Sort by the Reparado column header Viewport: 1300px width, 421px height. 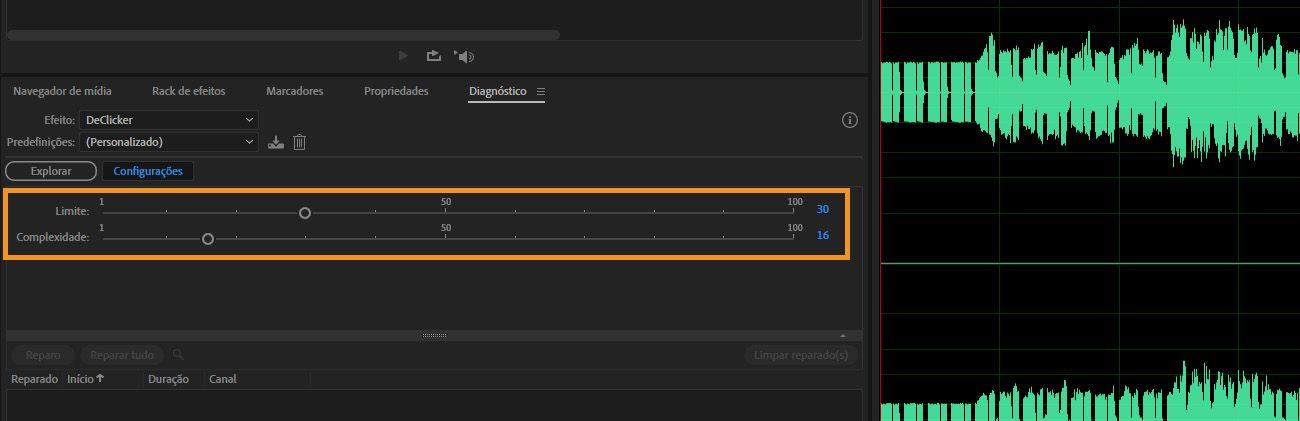tap(34, 380)
